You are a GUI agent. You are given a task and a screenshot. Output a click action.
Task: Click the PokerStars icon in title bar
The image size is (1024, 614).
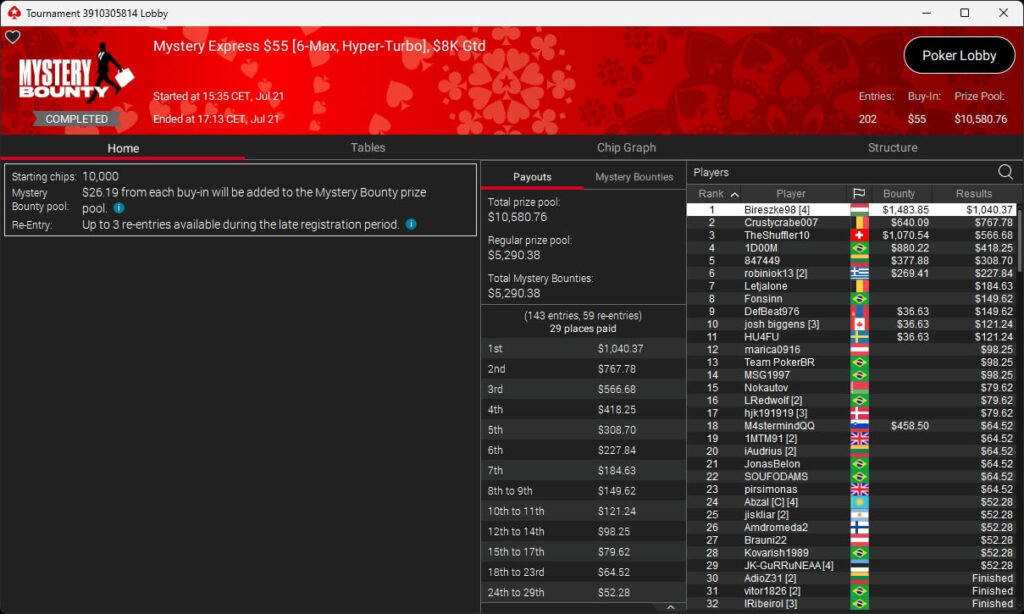(x=12, y=13)
